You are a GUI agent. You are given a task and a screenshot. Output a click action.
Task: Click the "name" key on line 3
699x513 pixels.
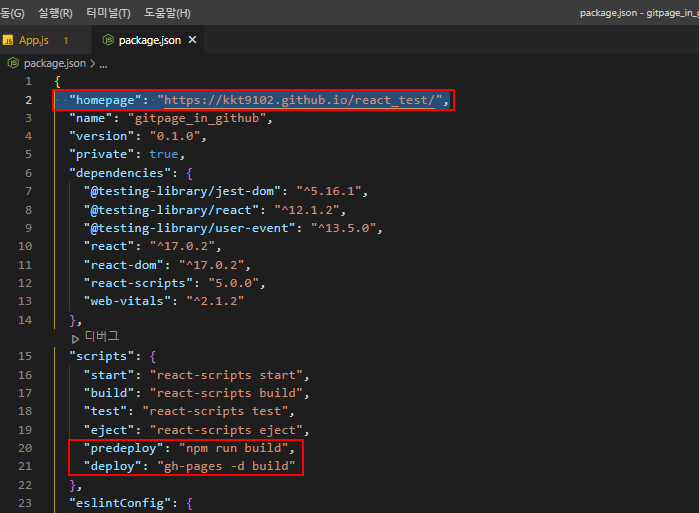coord(90,118)
